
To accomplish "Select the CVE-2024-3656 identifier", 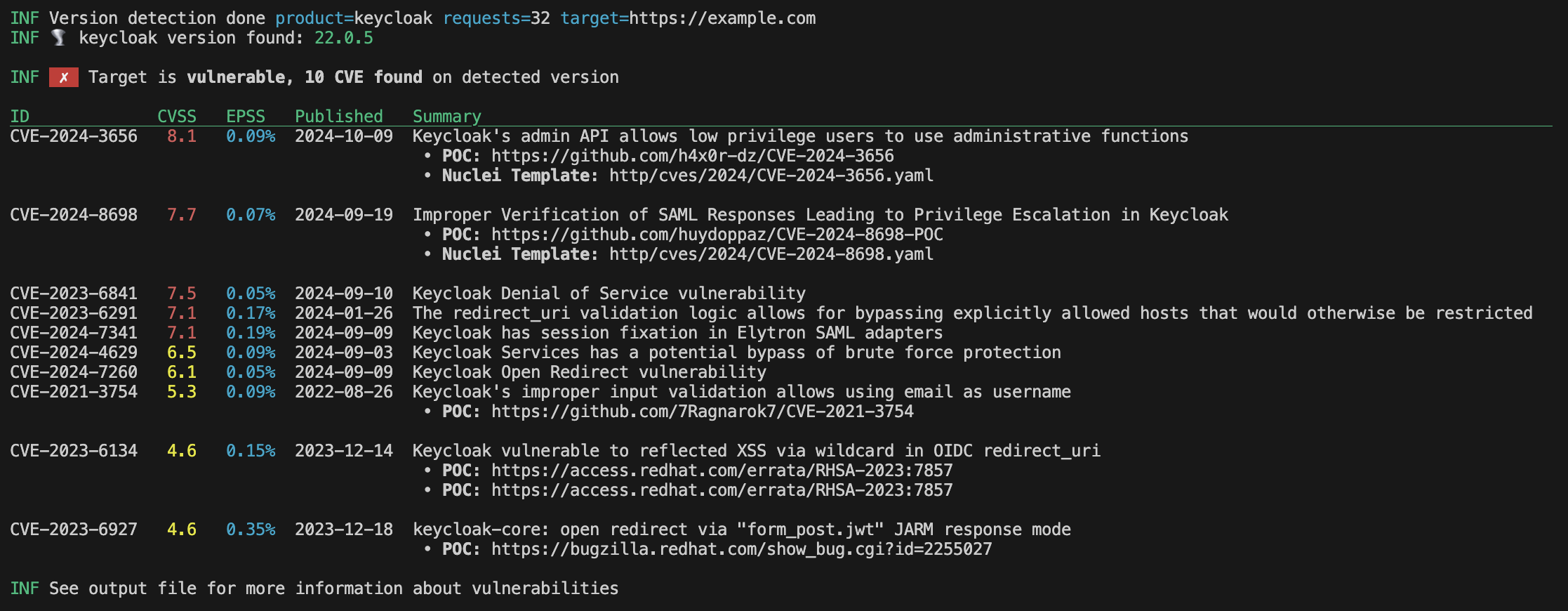I will [74, 136].
